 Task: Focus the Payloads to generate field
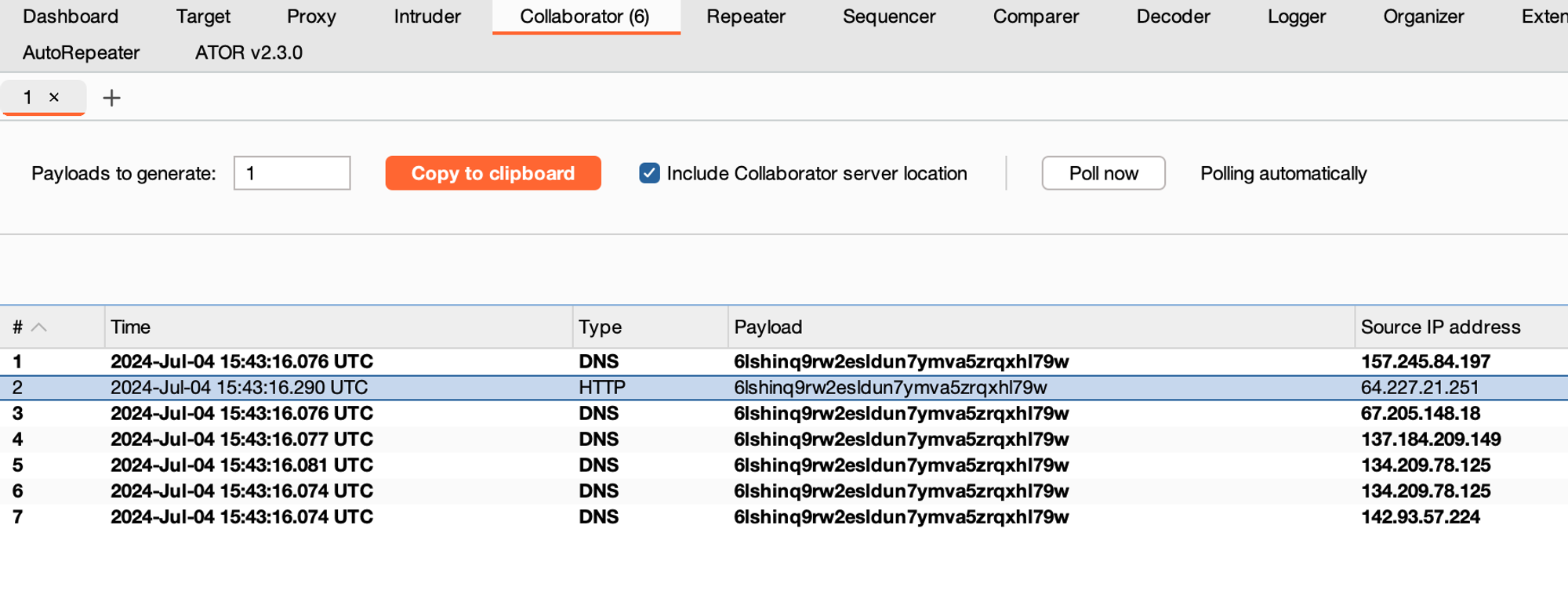292,173
